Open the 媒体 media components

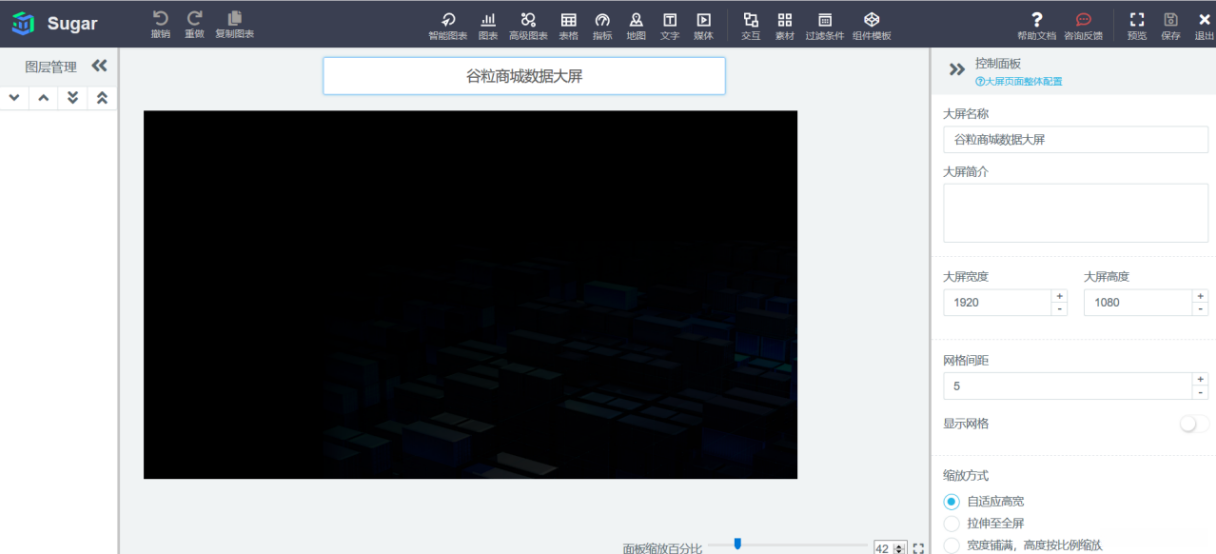(x=704, y=26)
